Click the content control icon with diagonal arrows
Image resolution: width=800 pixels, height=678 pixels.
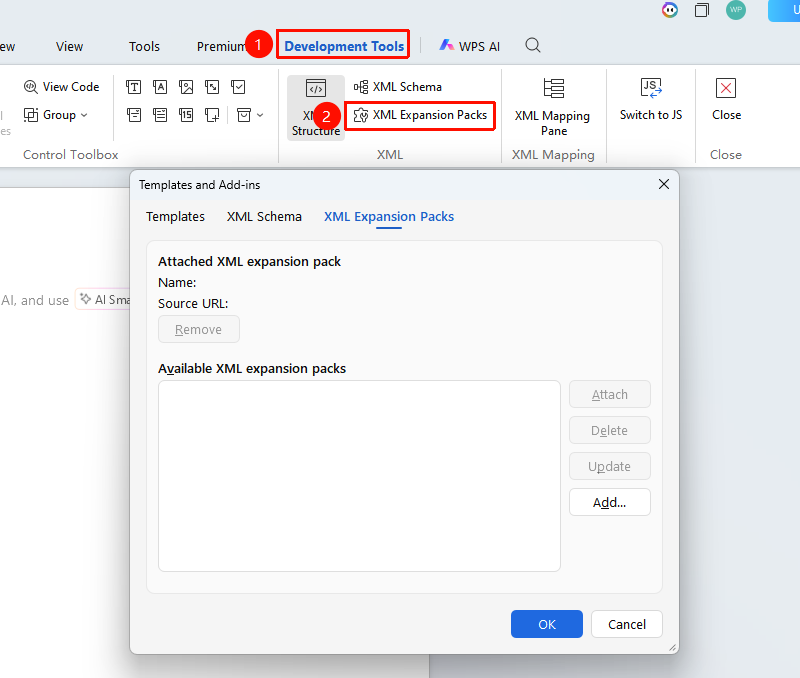point(212,87)
